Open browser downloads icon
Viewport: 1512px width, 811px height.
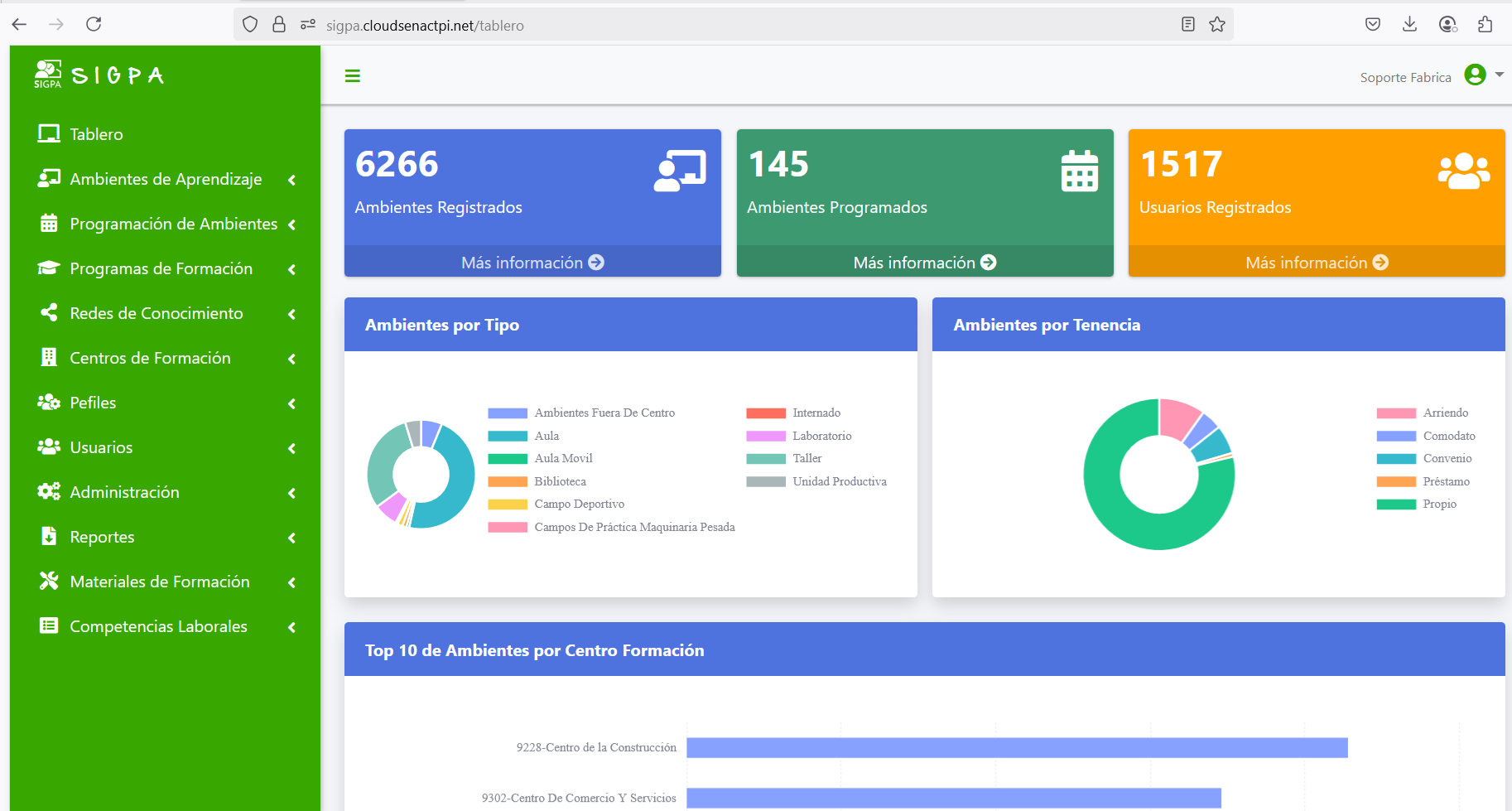click(x=1409, y=25)
